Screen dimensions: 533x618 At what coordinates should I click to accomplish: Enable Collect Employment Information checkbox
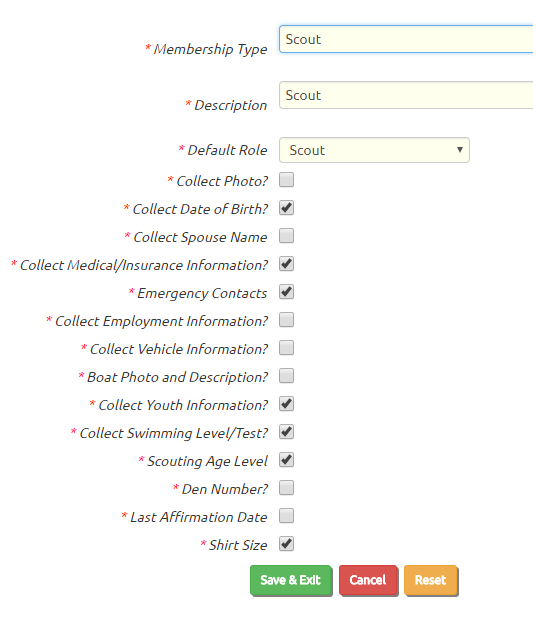click(x=286, y=320)
